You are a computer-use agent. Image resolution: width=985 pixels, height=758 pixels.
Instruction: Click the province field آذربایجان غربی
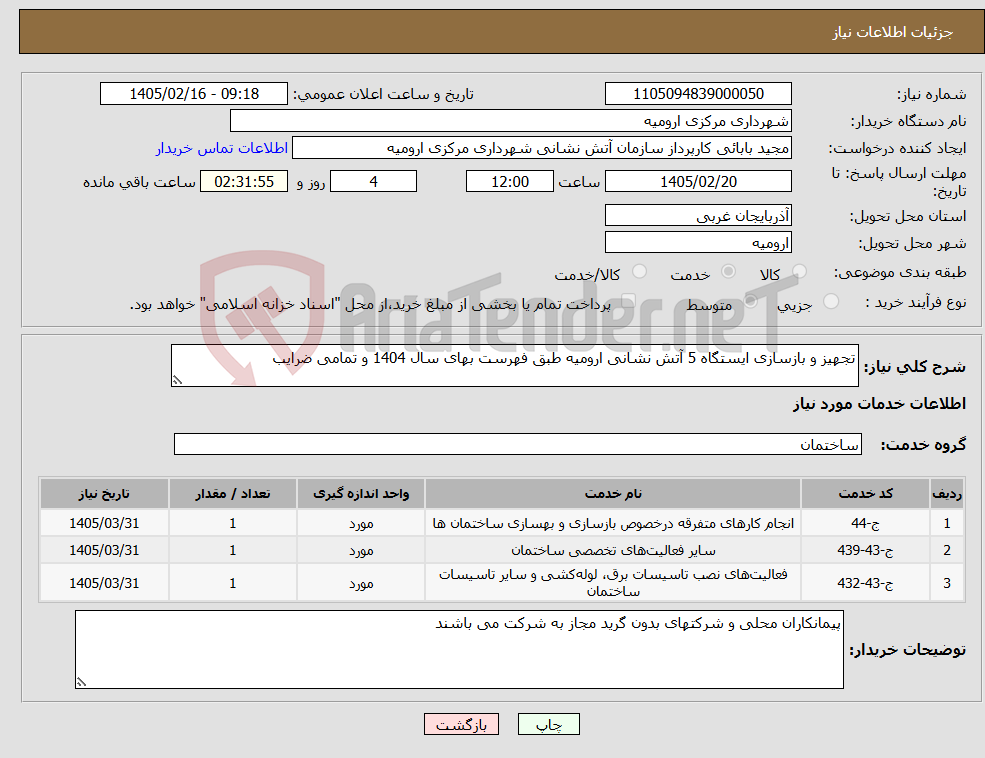(x=698, y=215)
